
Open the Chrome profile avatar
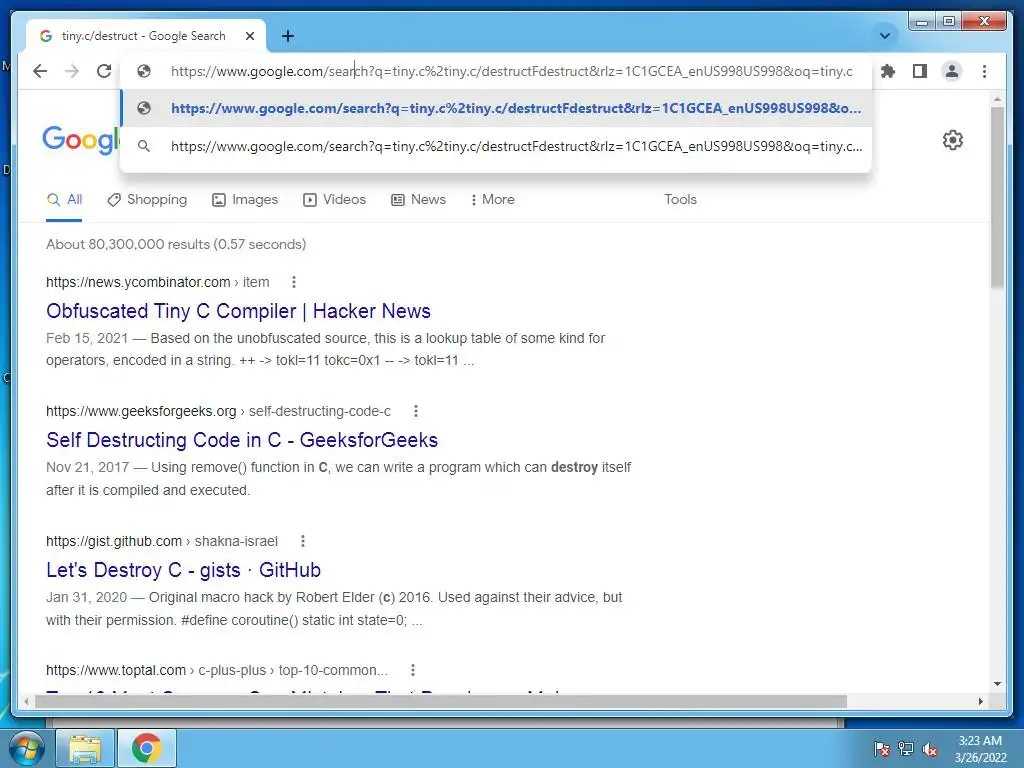coord(952,71)
